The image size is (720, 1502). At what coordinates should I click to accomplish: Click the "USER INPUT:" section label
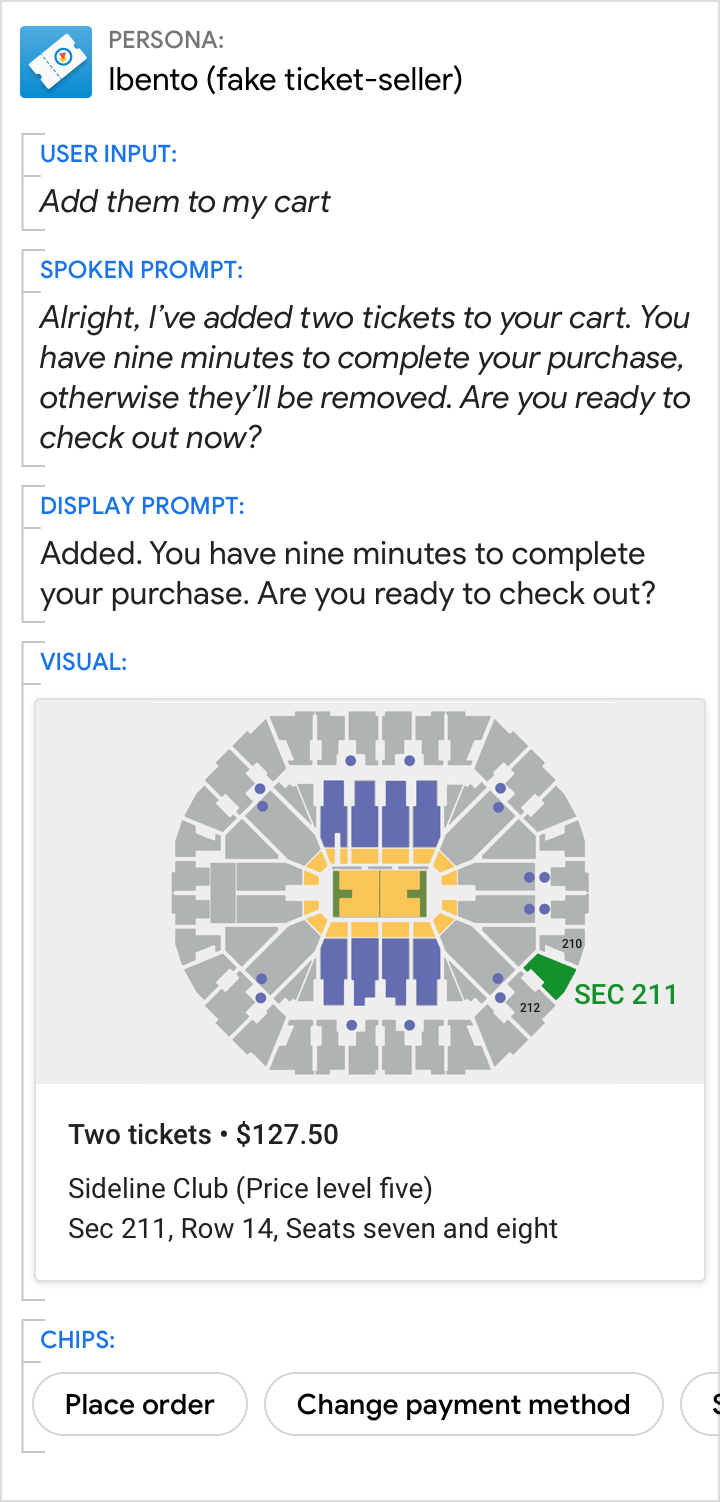[108, 154]
